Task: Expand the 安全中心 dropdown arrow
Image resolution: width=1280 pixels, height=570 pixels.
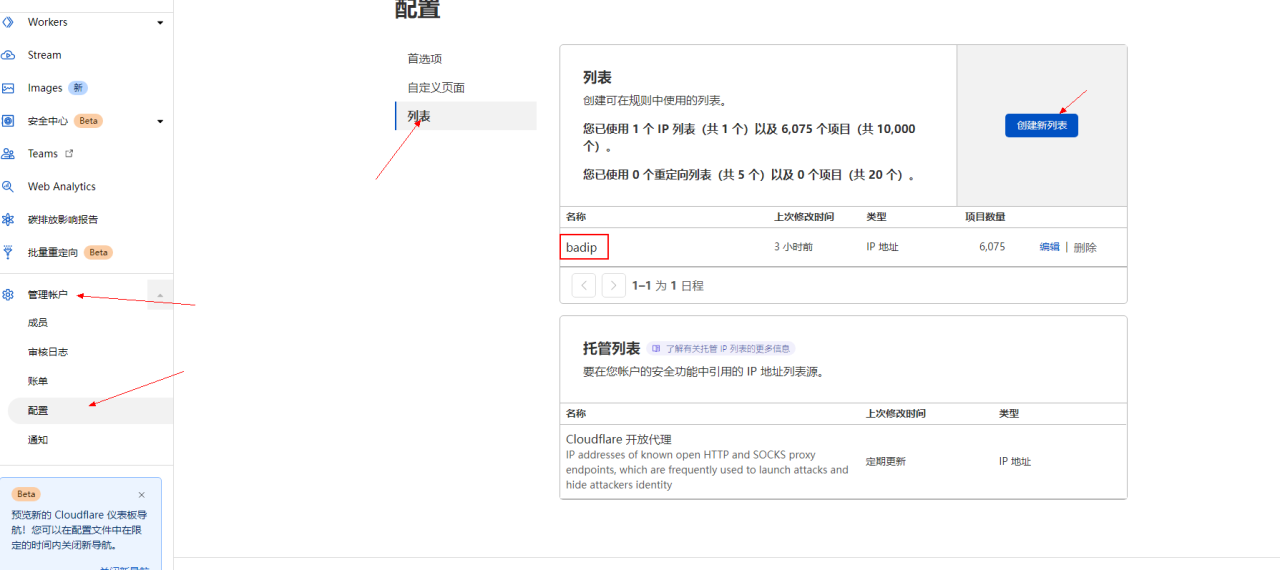Action: pos(160,121)
